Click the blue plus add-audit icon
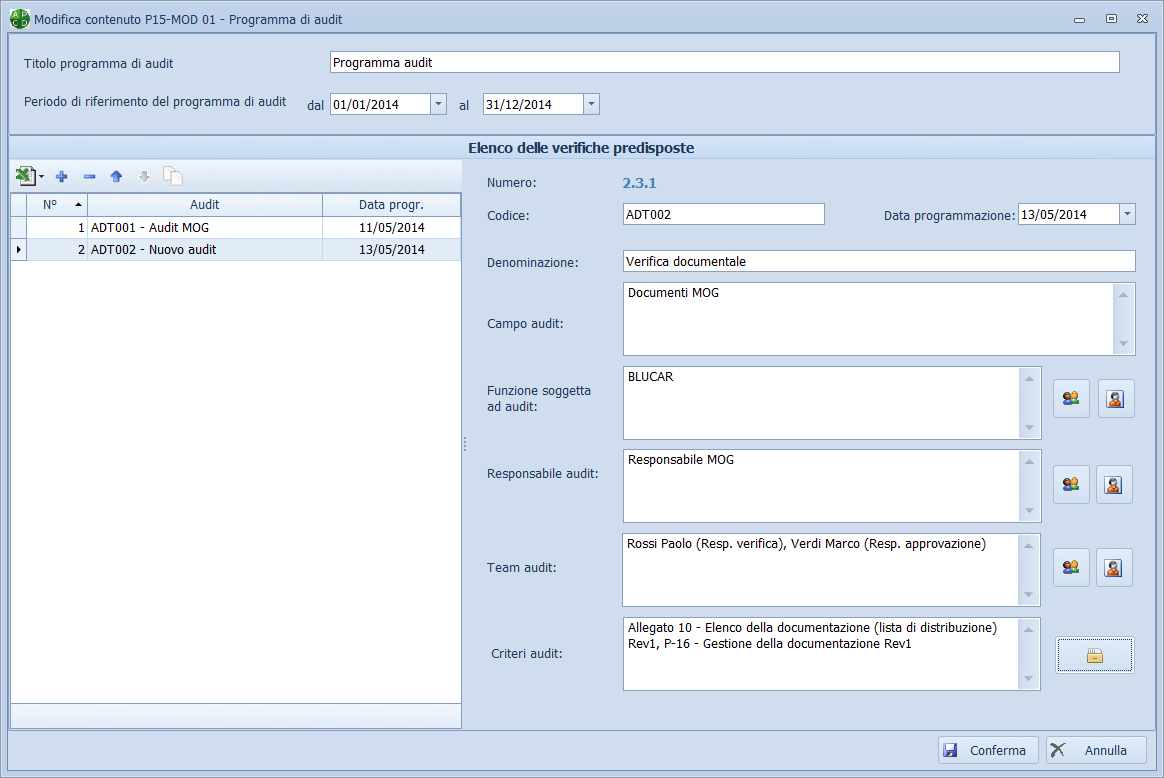Viewport: 1164px width, 778px height. click(x=61, y=177)
